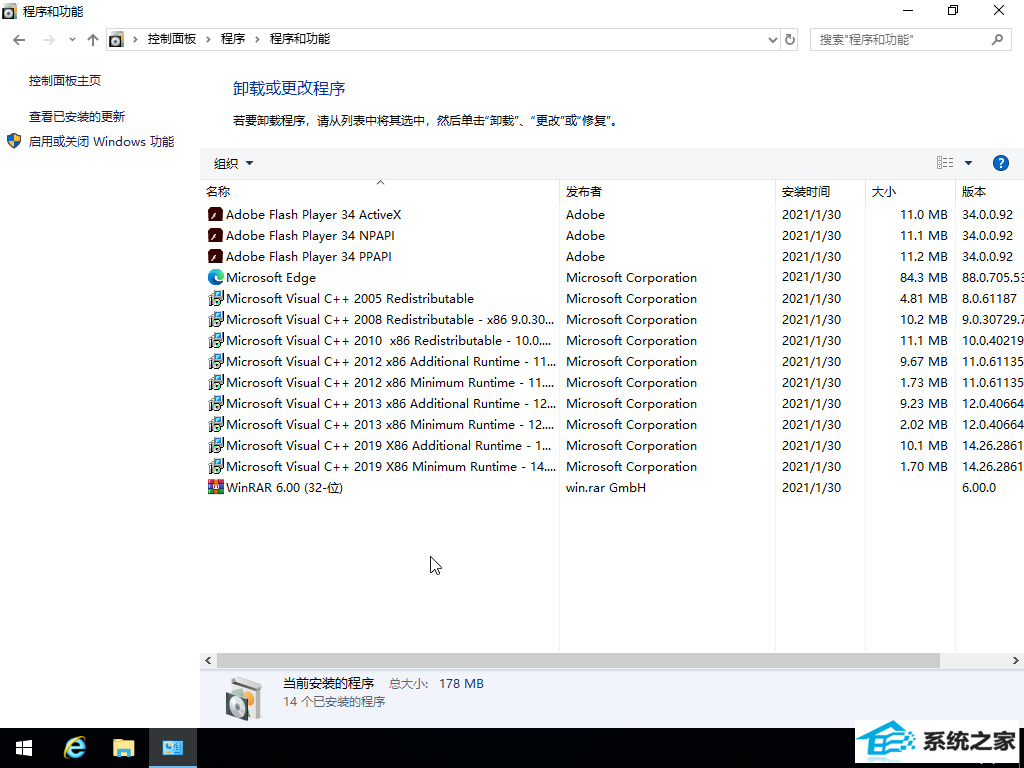Refresh the Programs and Features list
The height and width of the screenshot is (768, 1024).
click(x=790, y=39)
